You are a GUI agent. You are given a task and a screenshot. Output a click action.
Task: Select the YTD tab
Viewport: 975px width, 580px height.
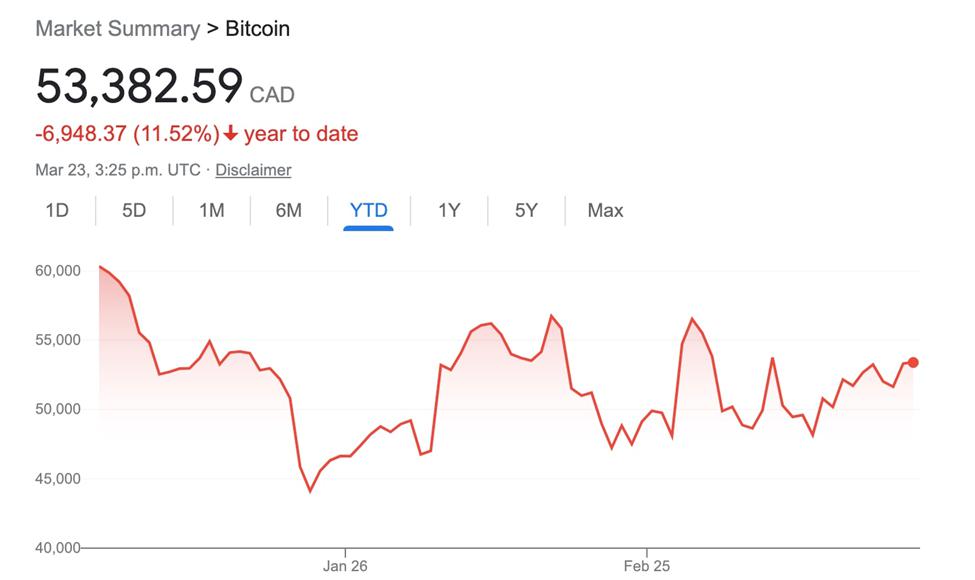(368, 210)
